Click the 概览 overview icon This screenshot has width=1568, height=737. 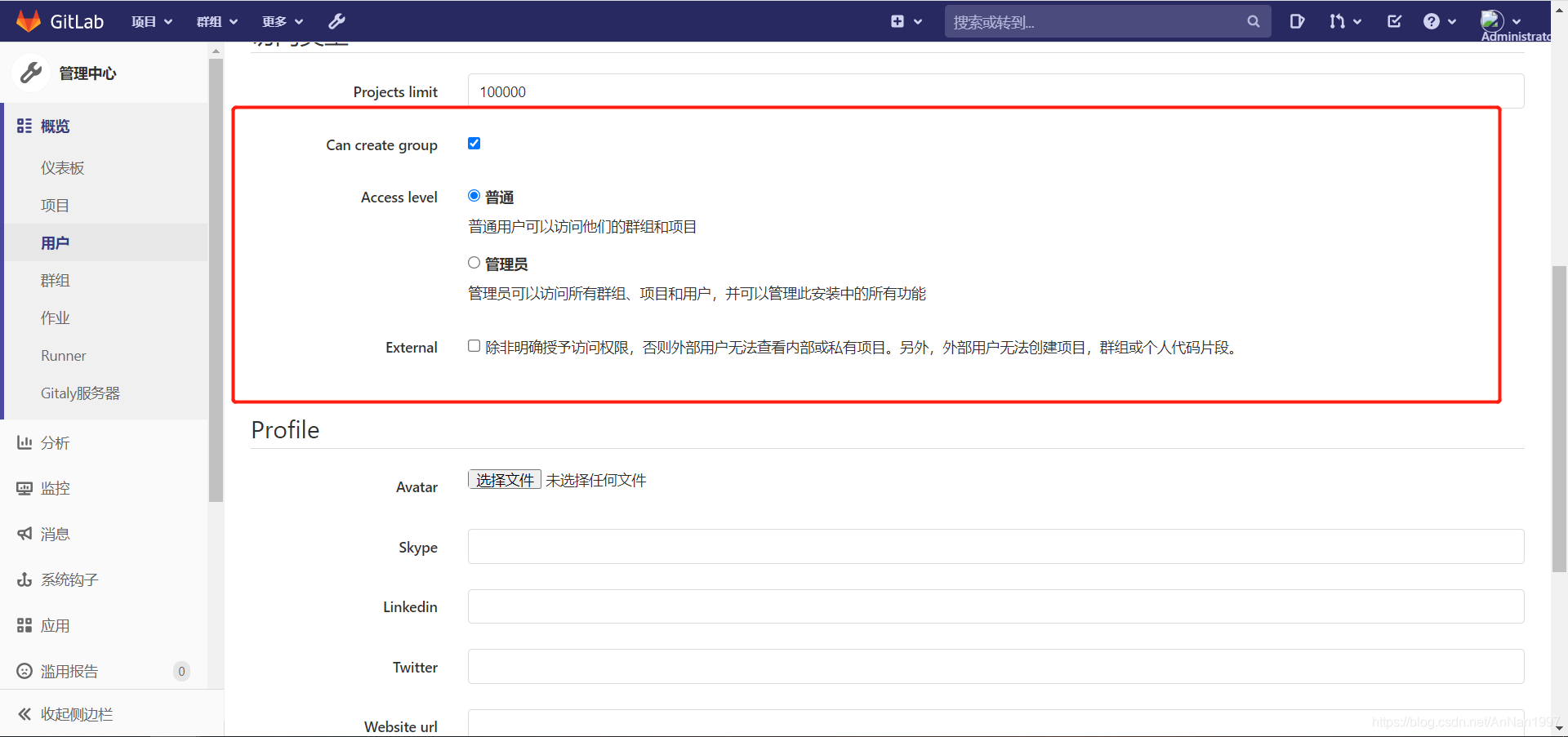coord(24,126)
